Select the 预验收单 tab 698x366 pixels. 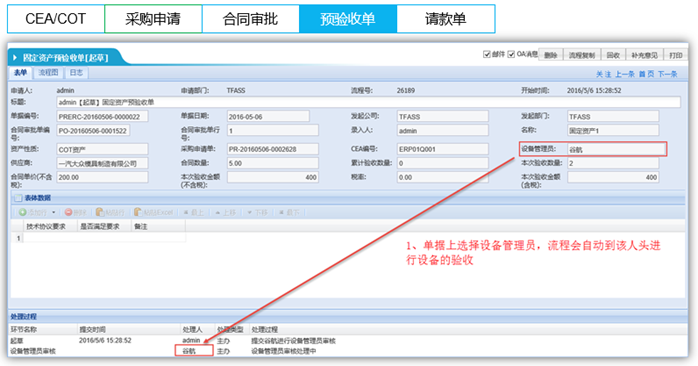pos(348,19)
